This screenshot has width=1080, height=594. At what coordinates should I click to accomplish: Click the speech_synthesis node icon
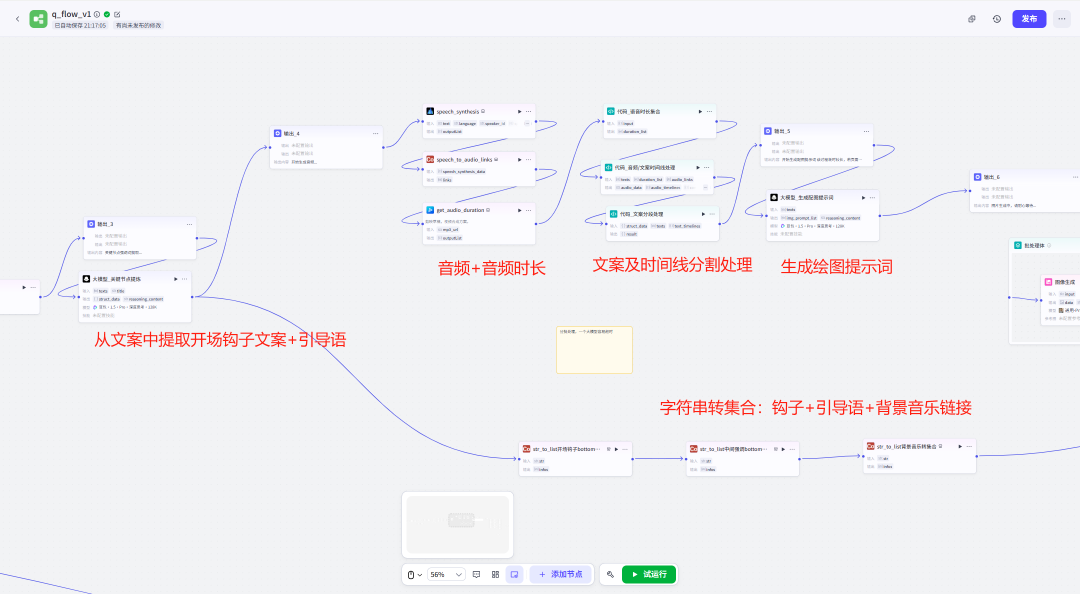pos(430,112)
